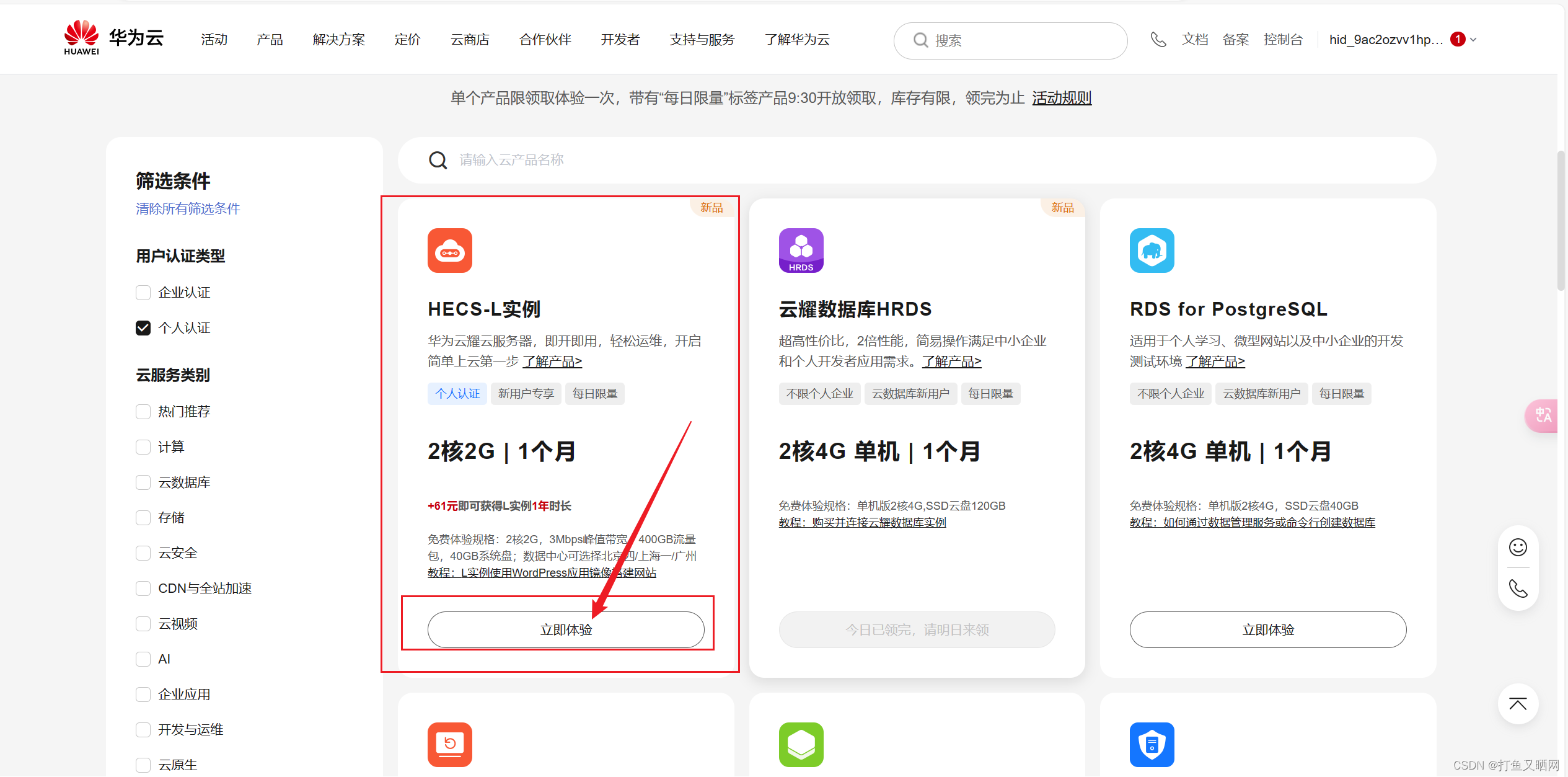Click the HECS-L instance product icon
Image resolution: width=1568 pixels, height=777 pixels.
click(449, 251)
